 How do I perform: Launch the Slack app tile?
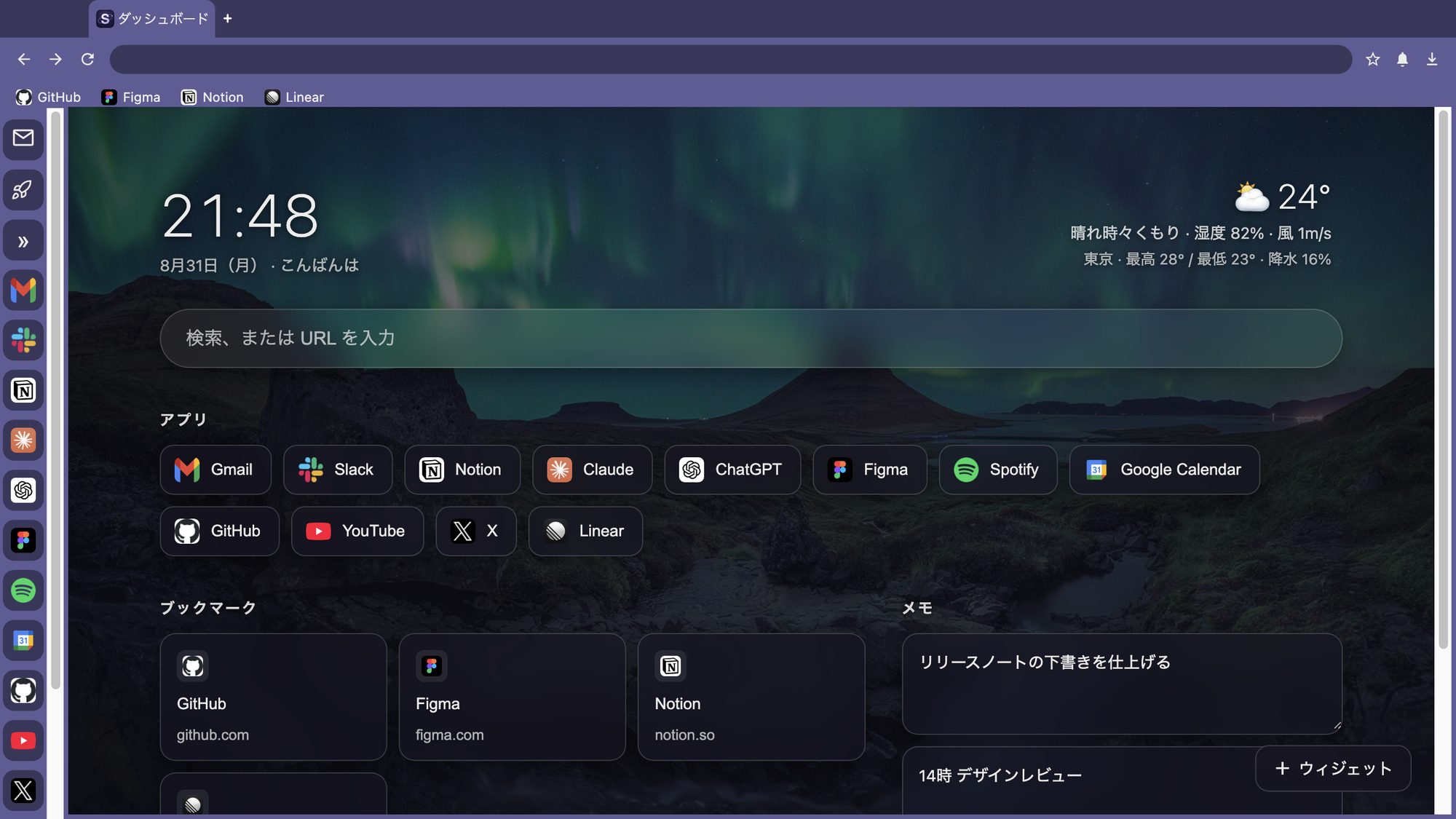click(338, 470)
